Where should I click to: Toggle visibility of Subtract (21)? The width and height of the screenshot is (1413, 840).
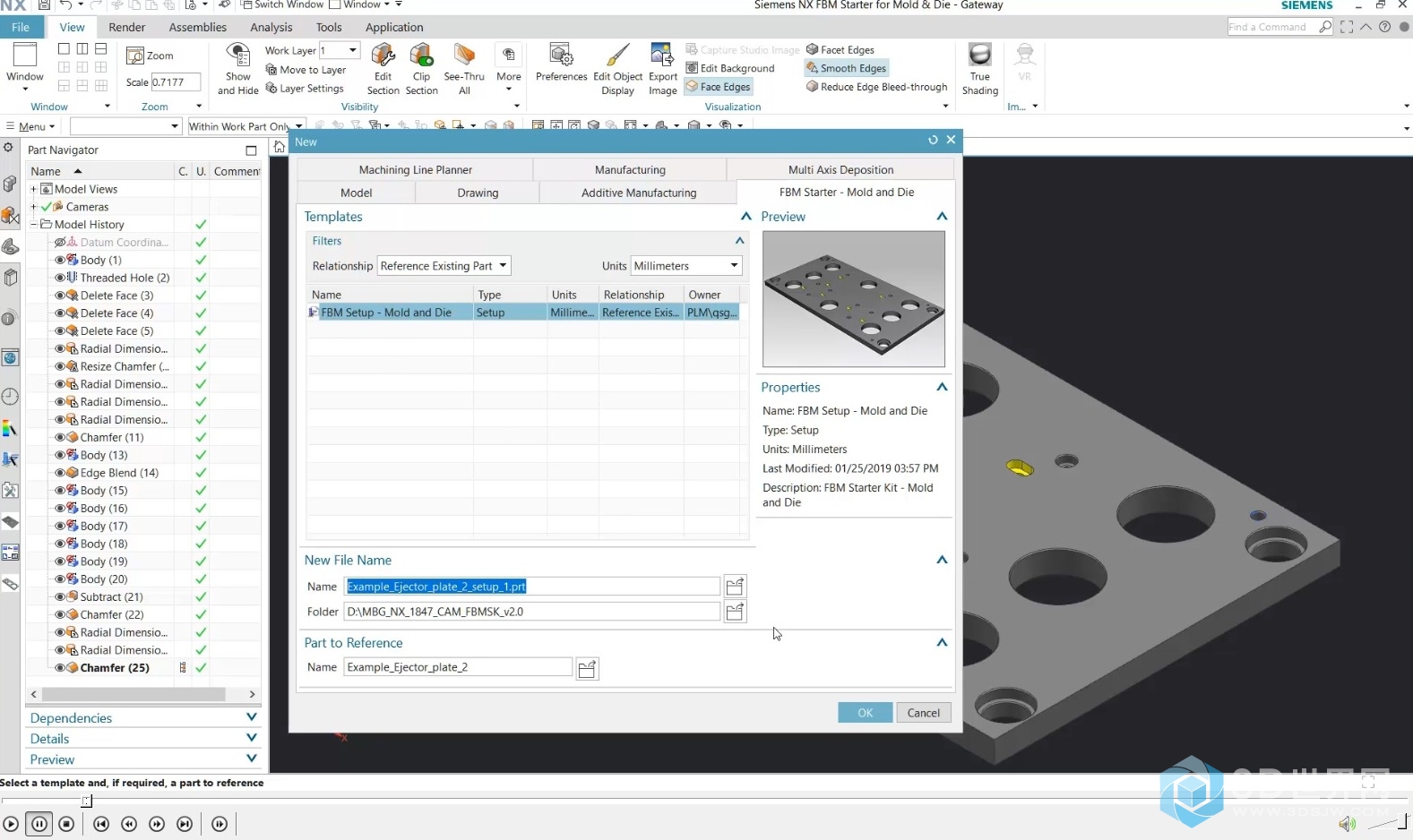tap(60, 597)
